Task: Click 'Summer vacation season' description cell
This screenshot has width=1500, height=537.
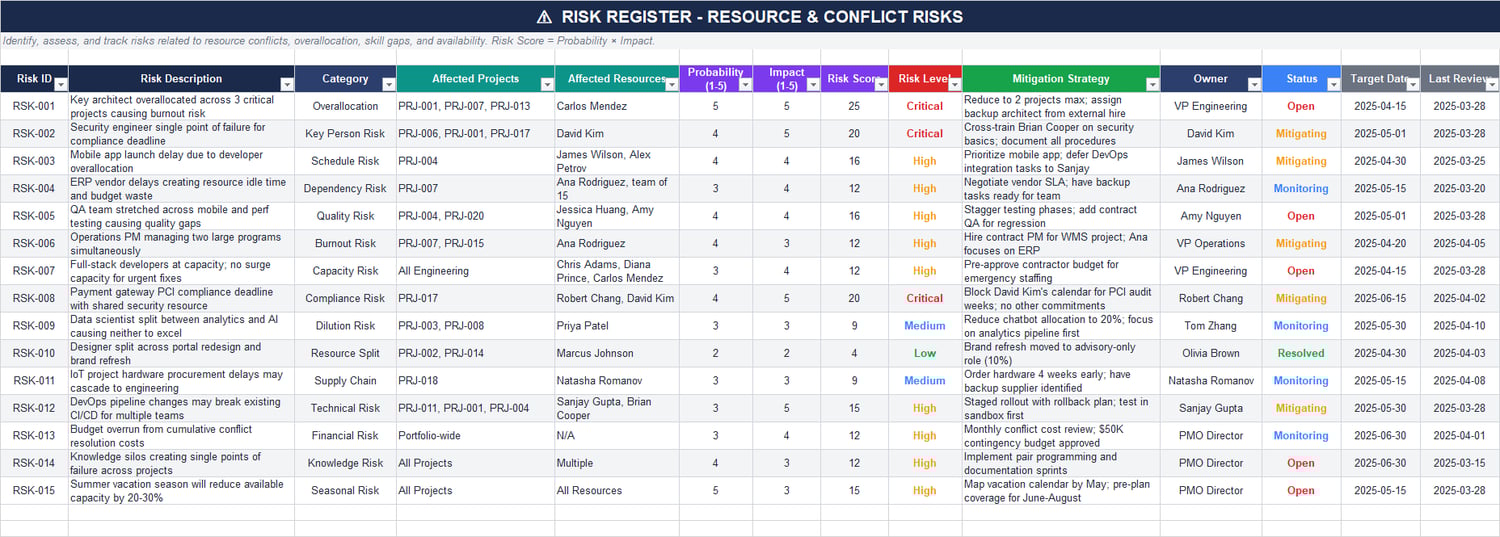Action: click(x=181, y=491)
